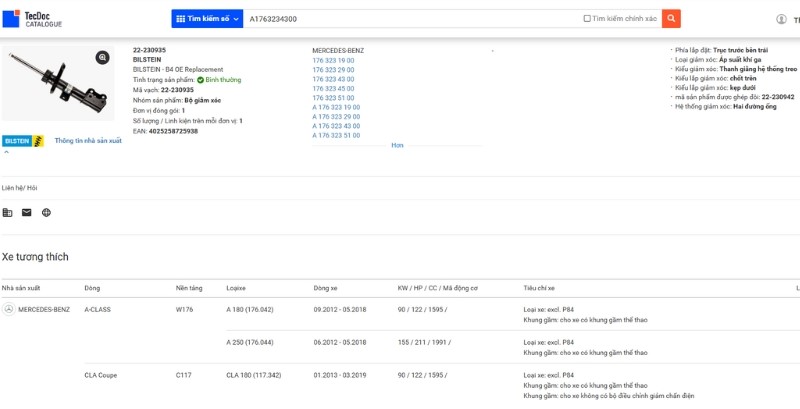Expand more OE numbers with 'Hơn'

pos(397,145)
